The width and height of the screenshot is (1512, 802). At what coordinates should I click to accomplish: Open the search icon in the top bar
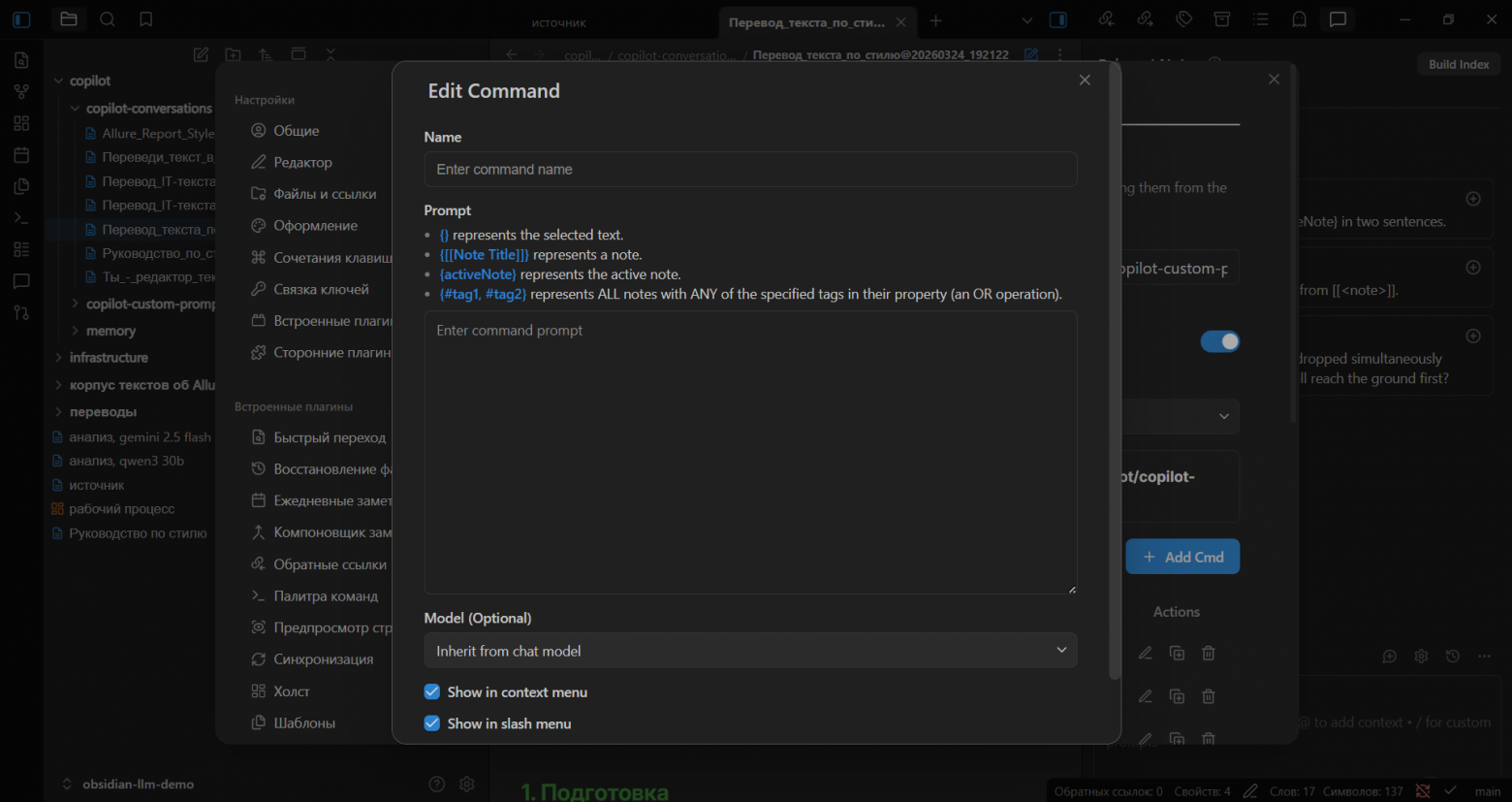pyautogui.click(x=108, y=19)
